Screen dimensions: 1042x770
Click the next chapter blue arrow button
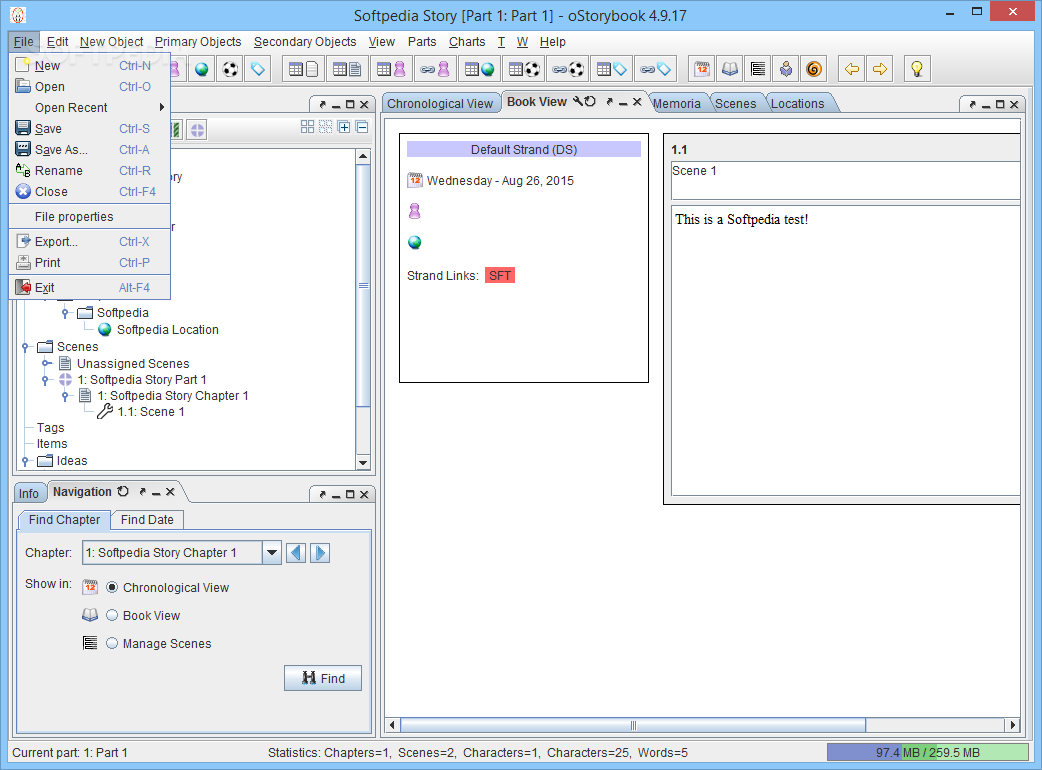(x=320, y=553)
